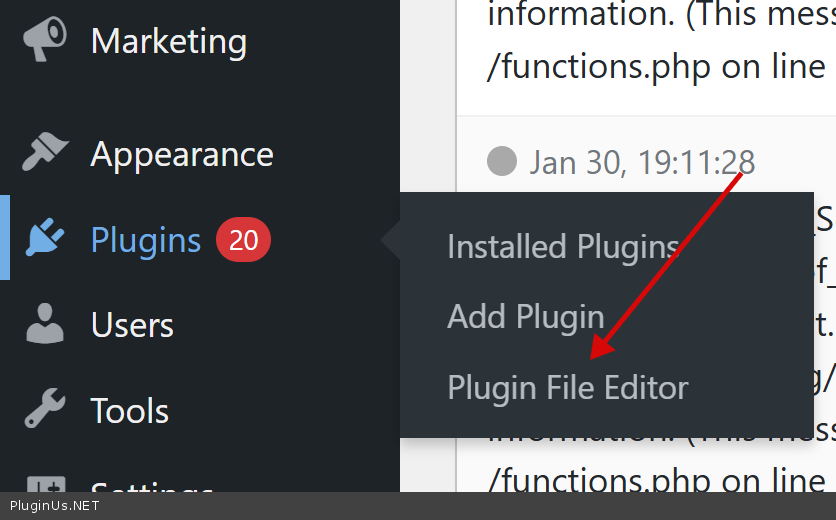
Task: Click the Users person icon
Action: (44, 325)
